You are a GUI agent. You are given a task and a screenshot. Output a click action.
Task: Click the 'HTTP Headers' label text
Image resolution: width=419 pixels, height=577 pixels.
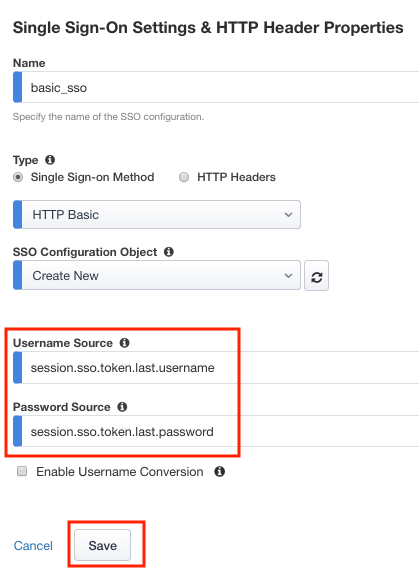tap(236, 177)
